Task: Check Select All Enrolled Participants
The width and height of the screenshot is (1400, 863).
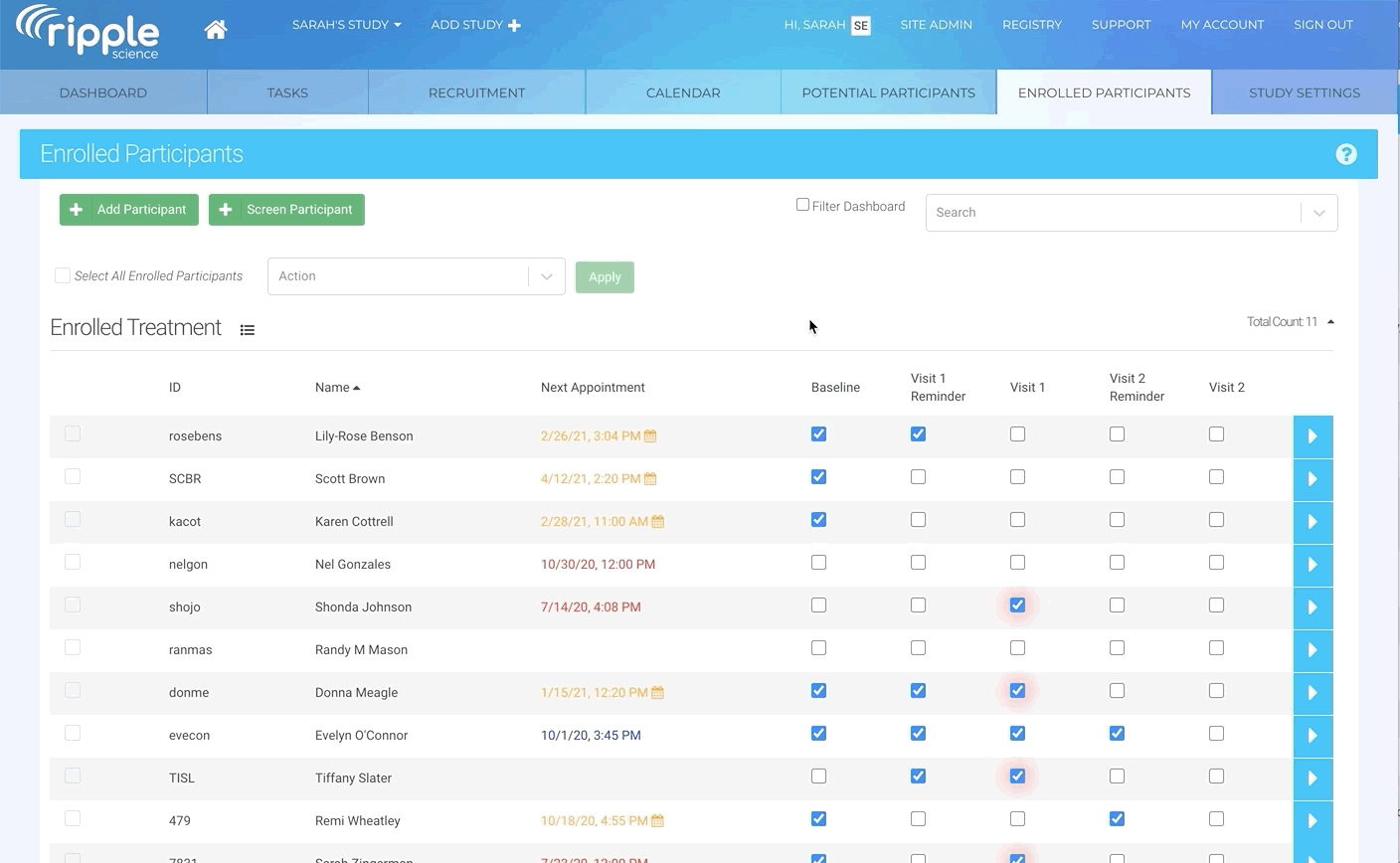Action: click(x=63, y=275)
